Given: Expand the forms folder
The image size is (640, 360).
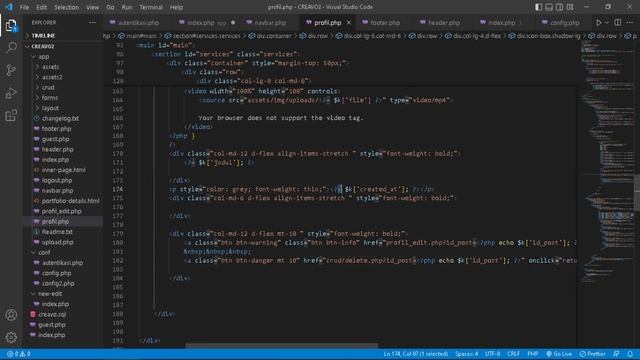Looking at the screenshot, I should click(49, 98).
